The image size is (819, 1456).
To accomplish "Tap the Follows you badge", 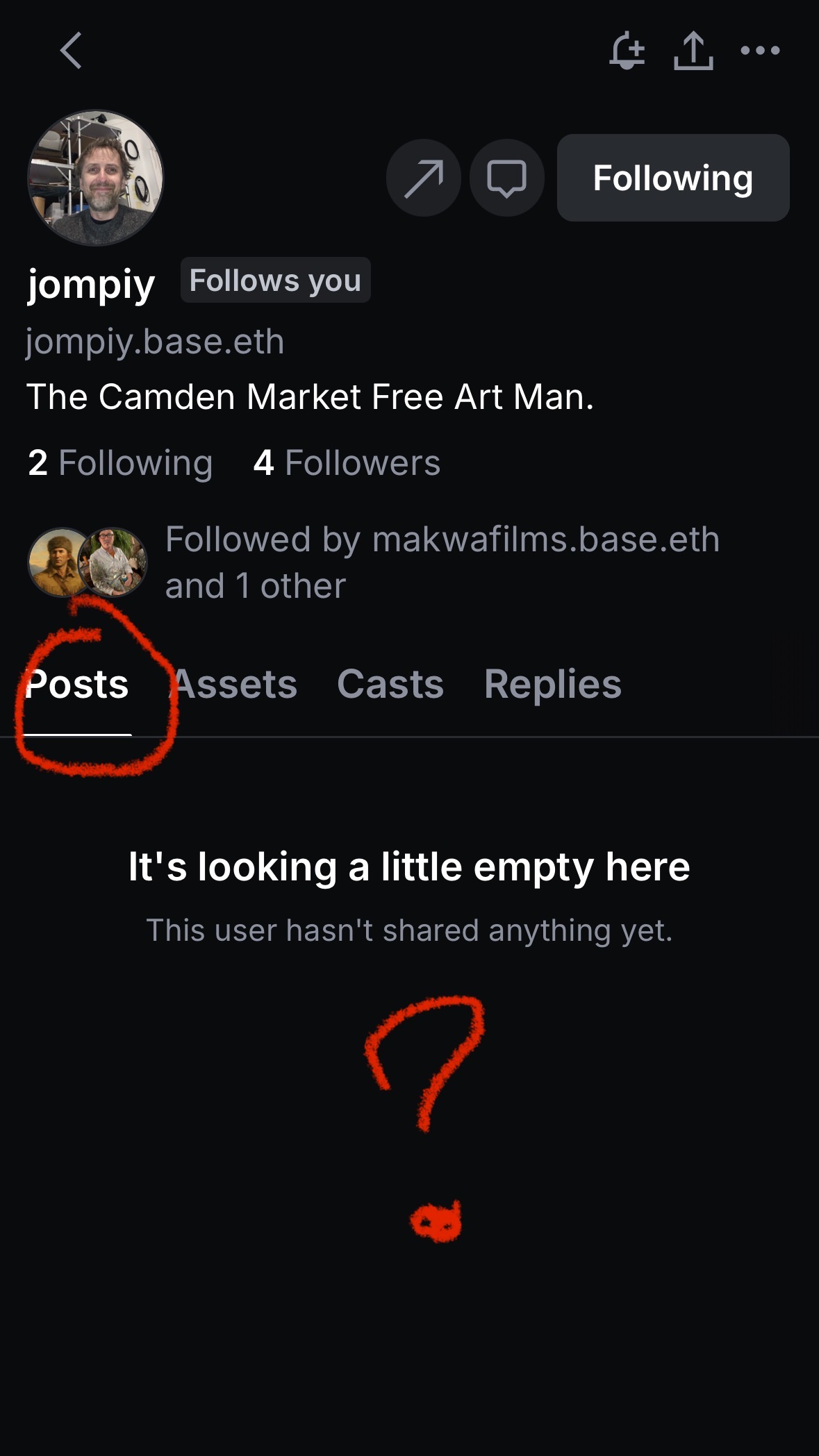I will point(275,281).
